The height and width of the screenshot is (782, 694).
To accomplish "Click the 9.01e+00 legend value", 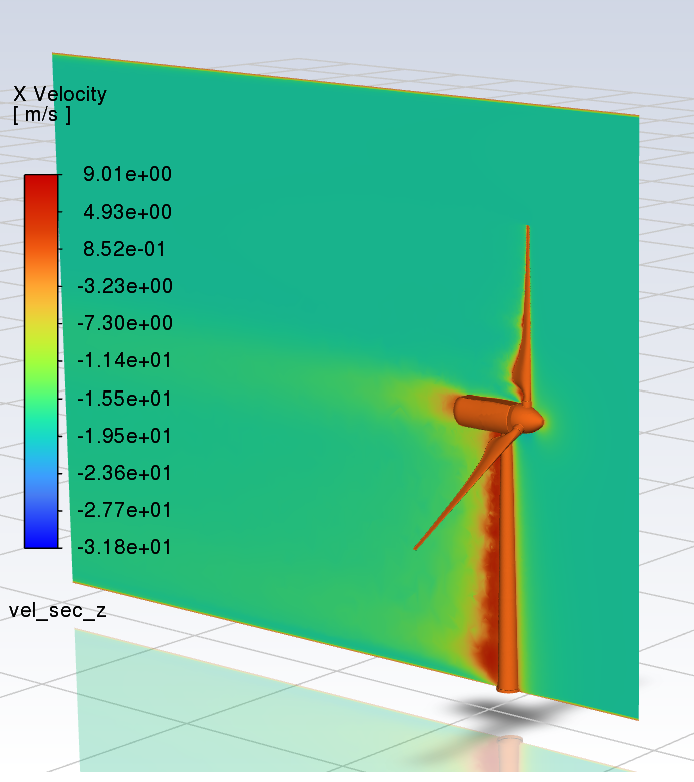I will 127,174.
